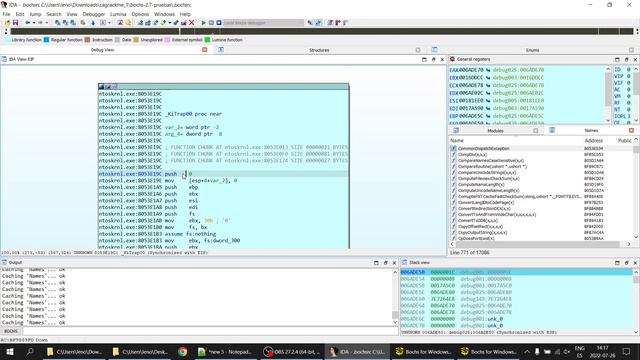The image size is (640, 360).
Task: Close the Debug View tab
Action: pos(204,50)
